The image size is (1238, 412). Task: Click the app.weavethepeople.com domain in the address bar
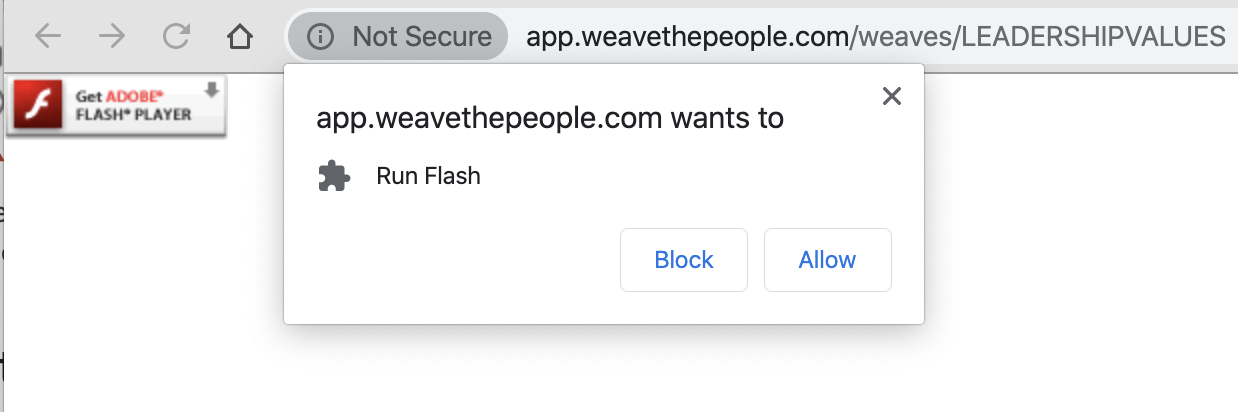point(686,38)
